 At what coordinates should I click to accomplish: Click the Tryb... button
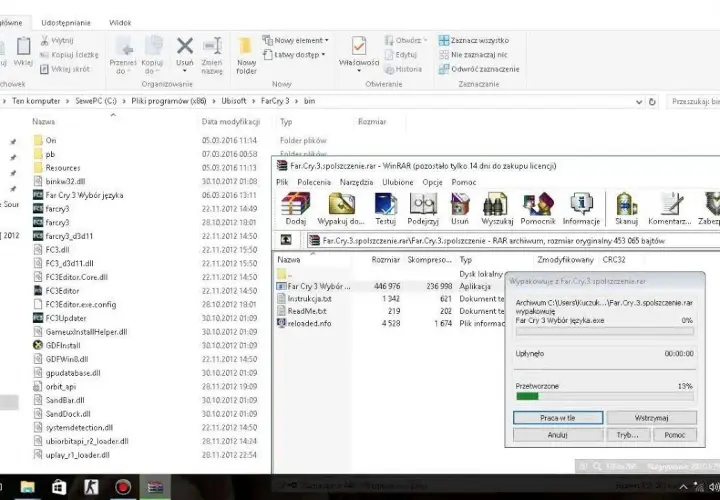click(x=628, y=435)
